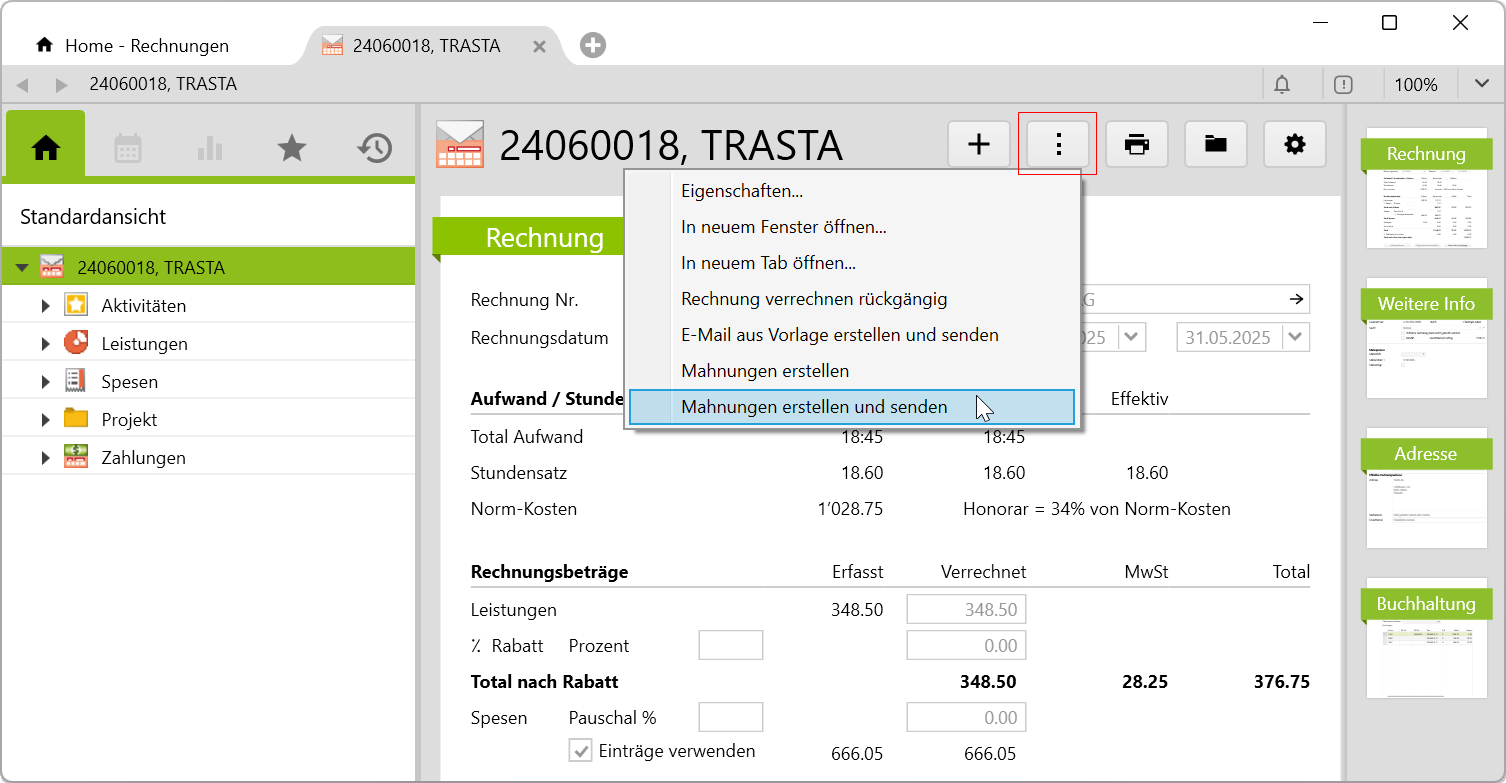Open the calendar tab in sidebar
1506x783 pixels.
click(128, 148)
